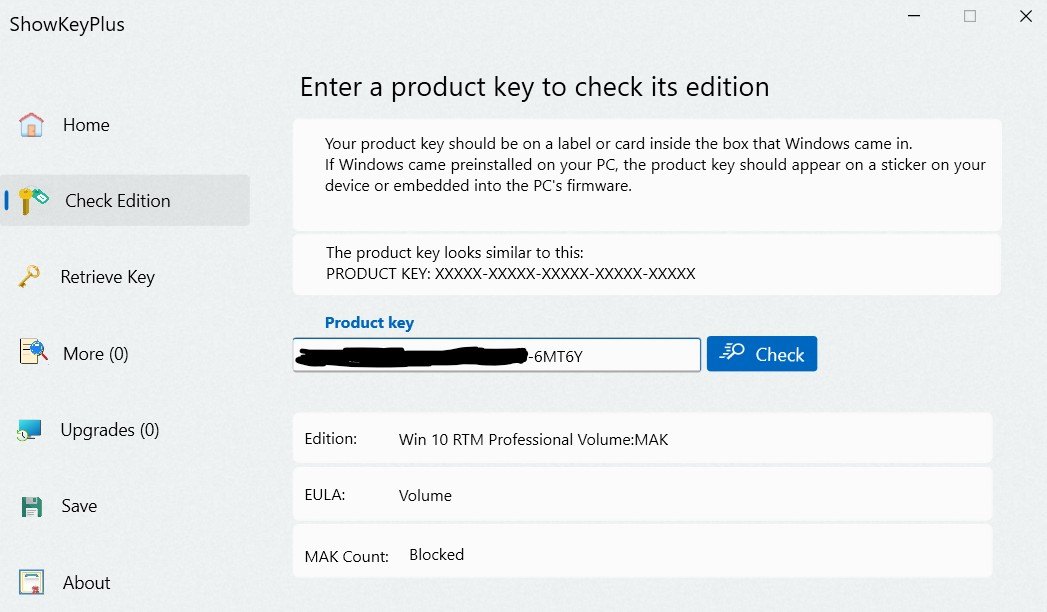Click the Retrieve Key golden key icon
Screen dimensions: 1047x612
tap(29, 276)
